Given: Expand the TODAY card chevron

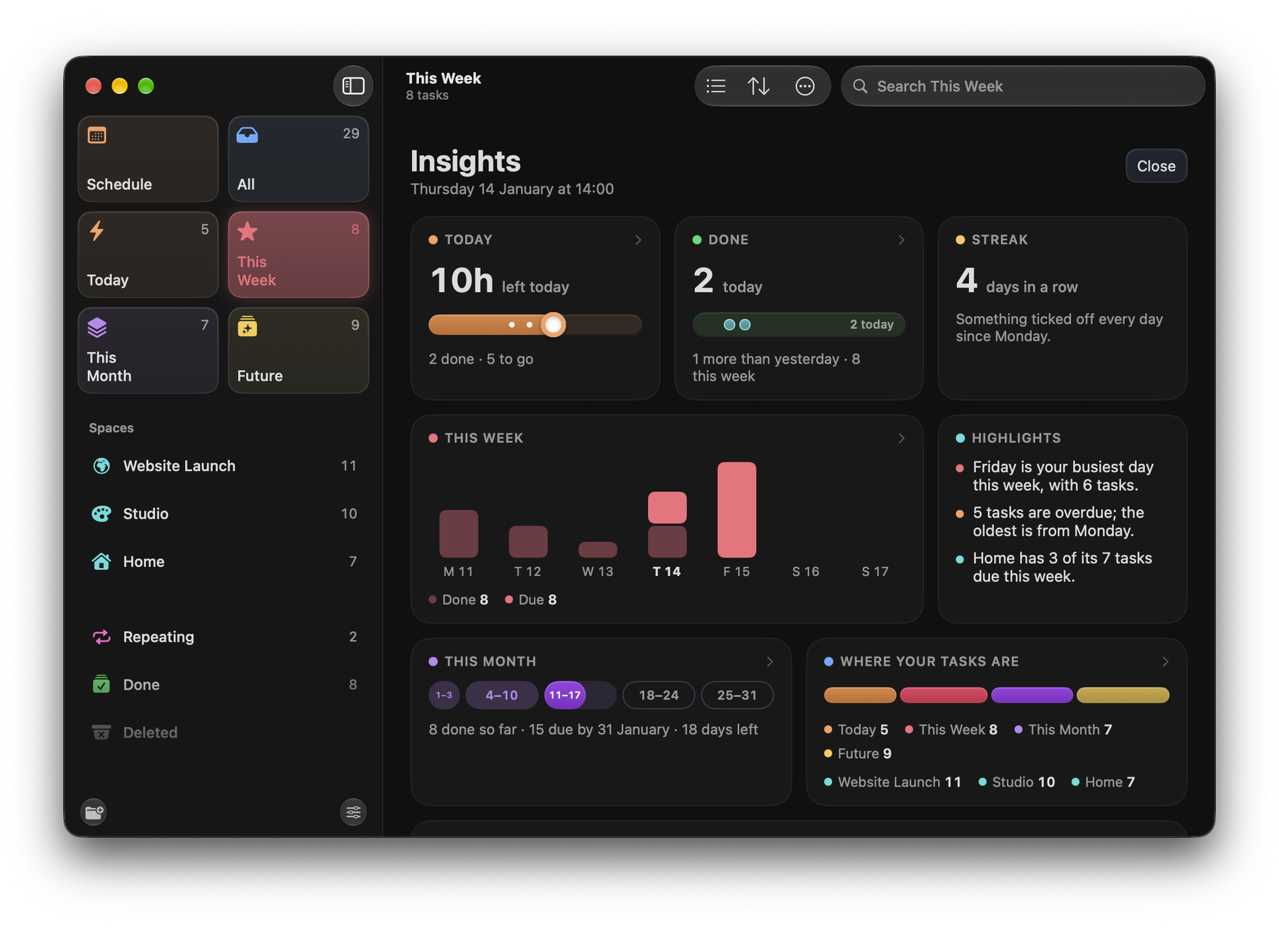Looking at the screenshot, I should tap(638, 239).
